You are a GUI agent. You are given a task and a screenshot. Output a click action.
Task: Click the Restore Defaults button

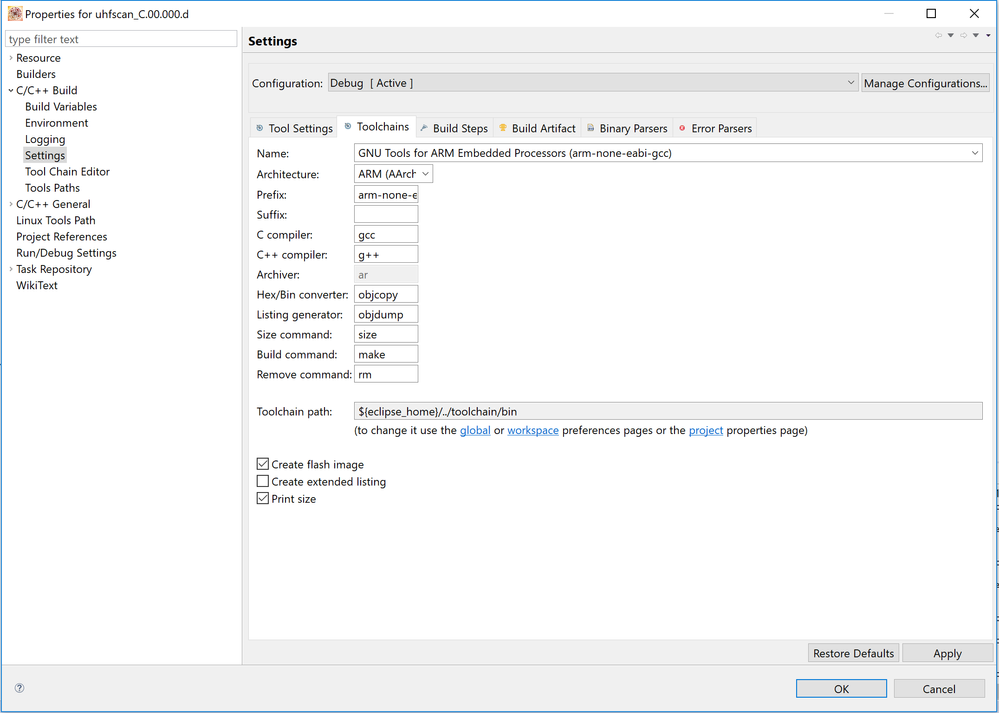(x=853, y=653)
